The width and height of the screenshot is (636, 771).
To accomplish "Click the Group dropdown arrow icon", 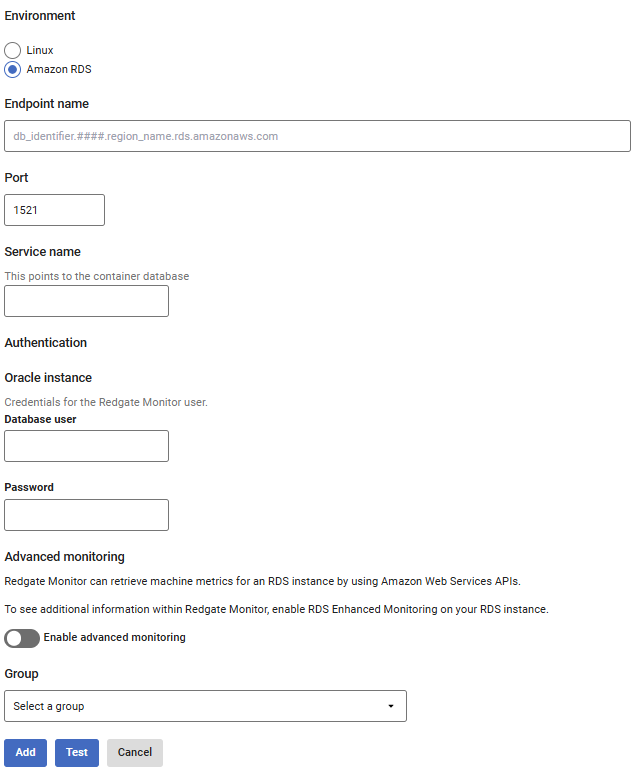I will (391, 706).
